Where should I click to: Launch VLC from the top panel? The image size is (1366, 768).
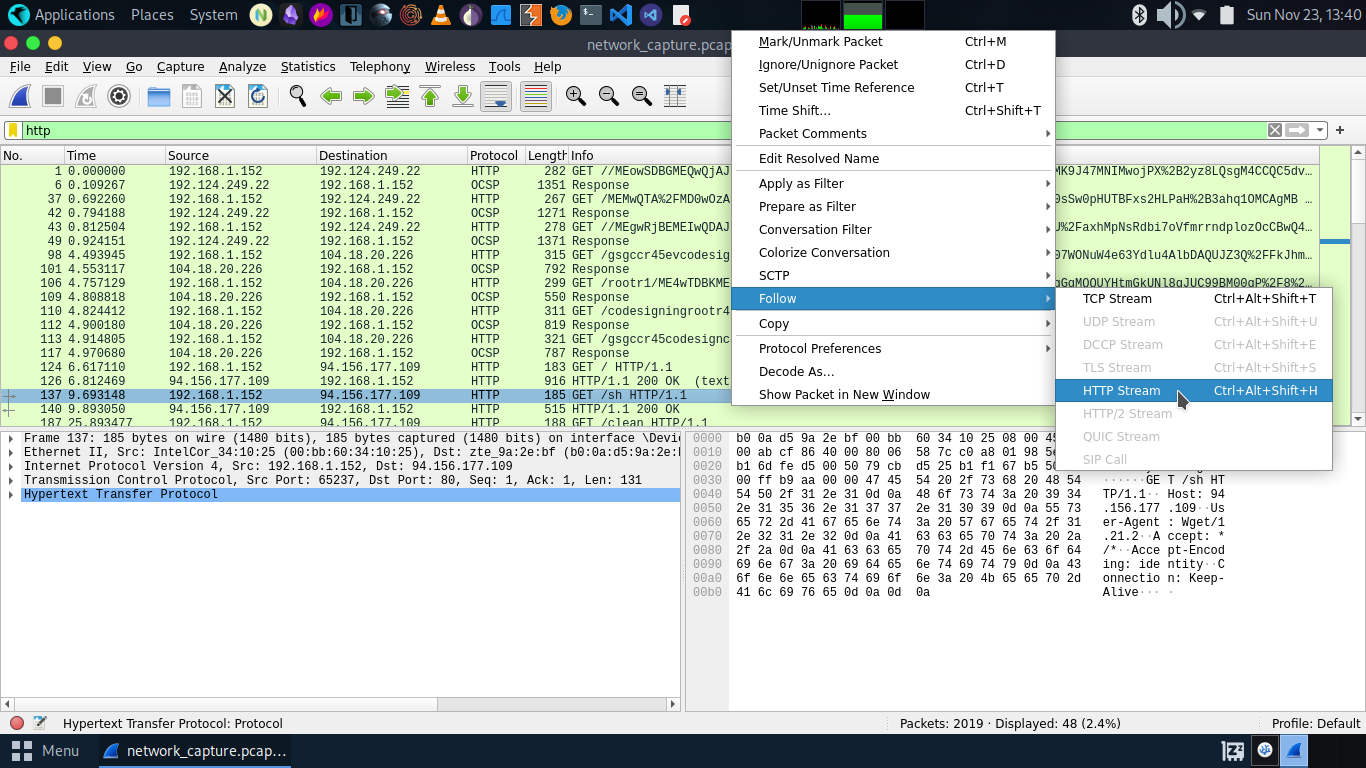440,15
